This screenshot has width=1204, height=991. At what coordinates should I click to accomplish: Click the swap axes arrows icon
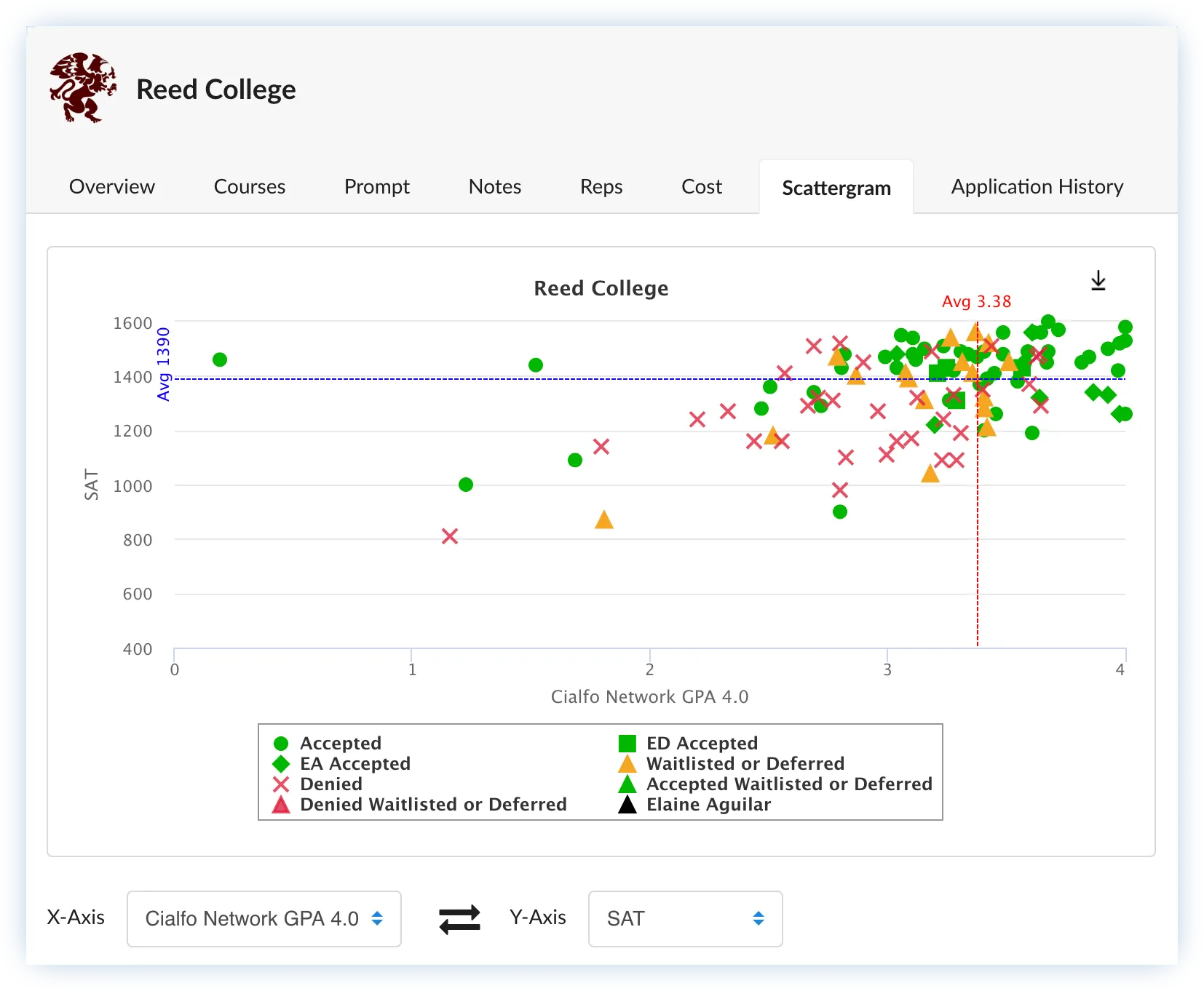click(x=460, y=919)
